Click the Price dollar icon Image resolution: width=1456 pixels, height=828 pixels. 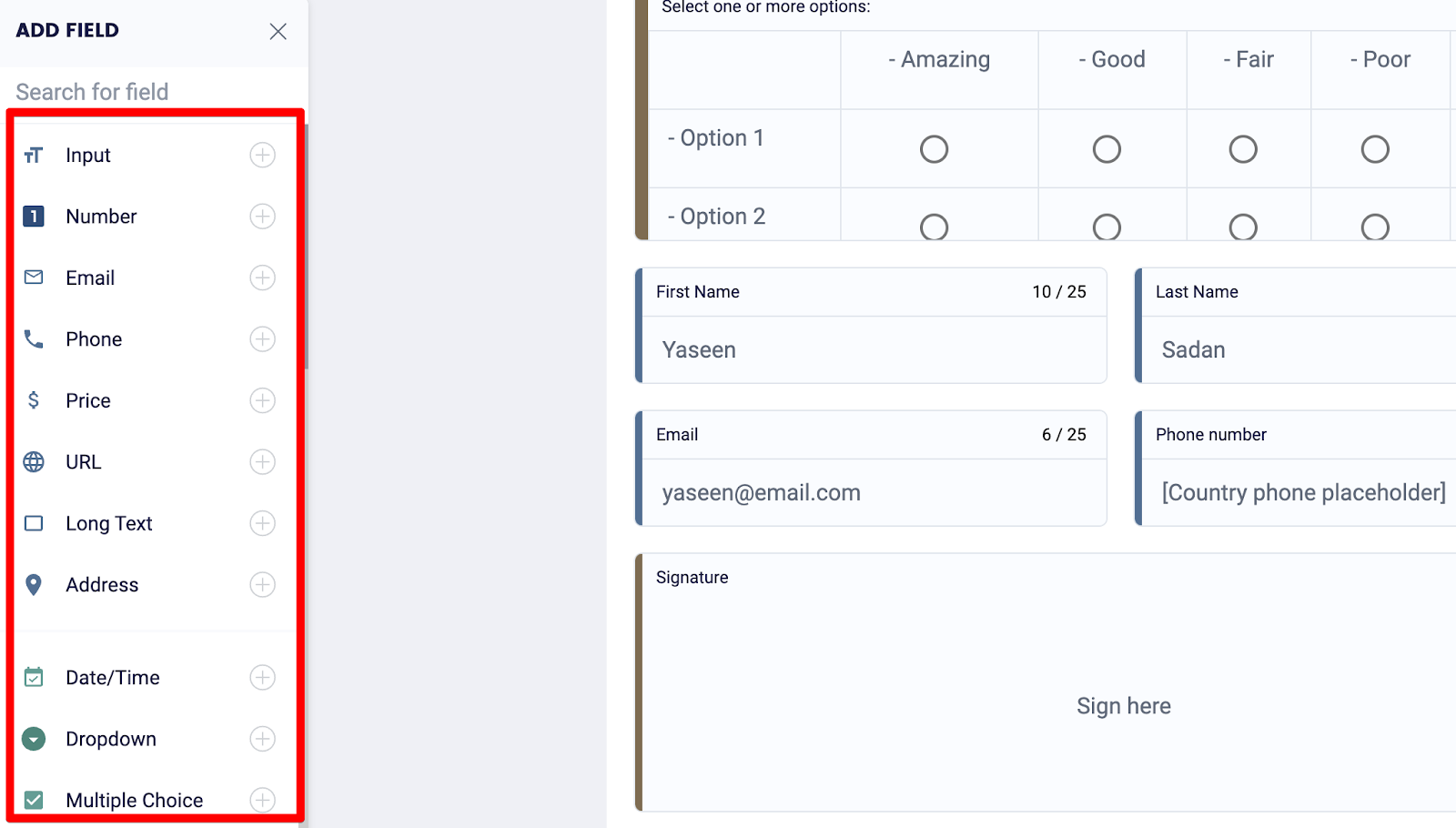click(33, 400)
